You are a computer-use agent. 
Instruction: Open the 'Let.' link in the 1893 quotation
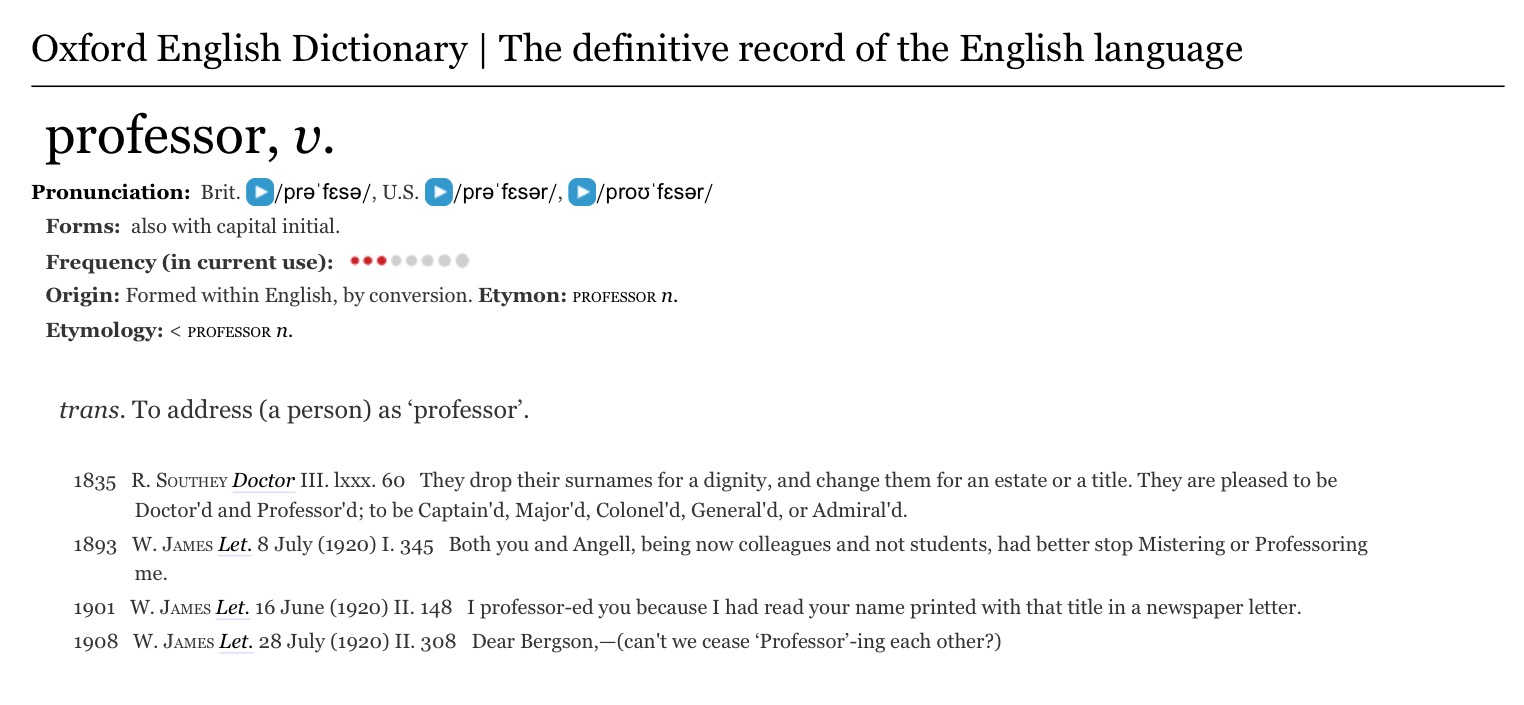click(232, 545)
